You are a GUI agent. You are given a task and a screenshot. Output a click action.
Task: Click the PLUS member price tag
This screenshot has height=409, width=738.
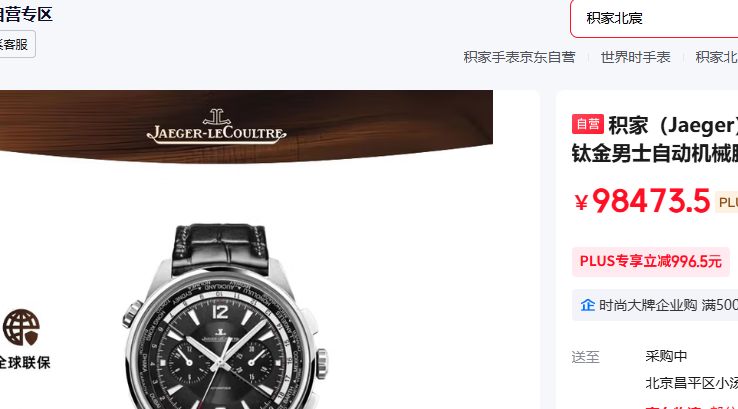pos(726,202)
